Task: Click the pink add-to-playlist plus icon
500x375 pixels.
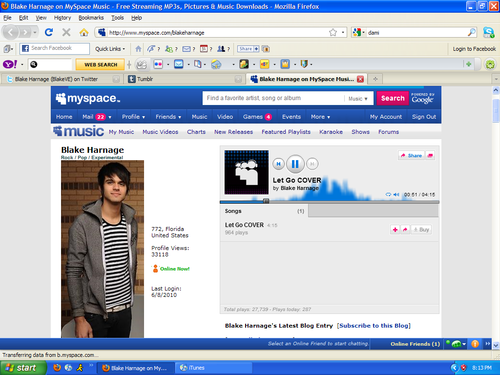Action: tap(395, 229)
